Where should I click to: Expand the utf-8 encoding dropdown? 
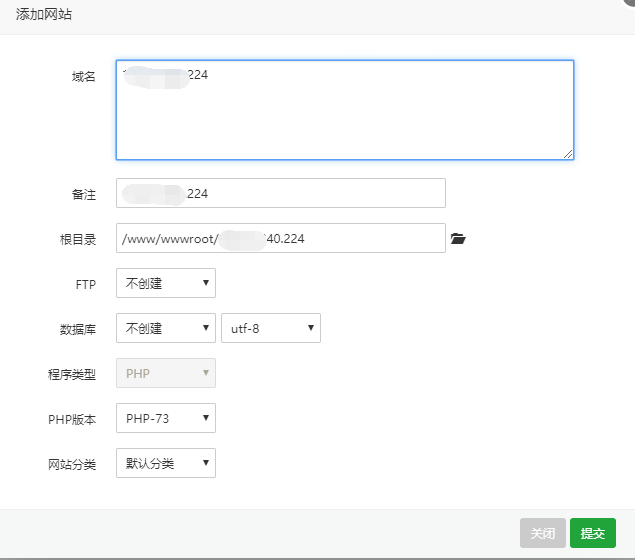point(270,329)
